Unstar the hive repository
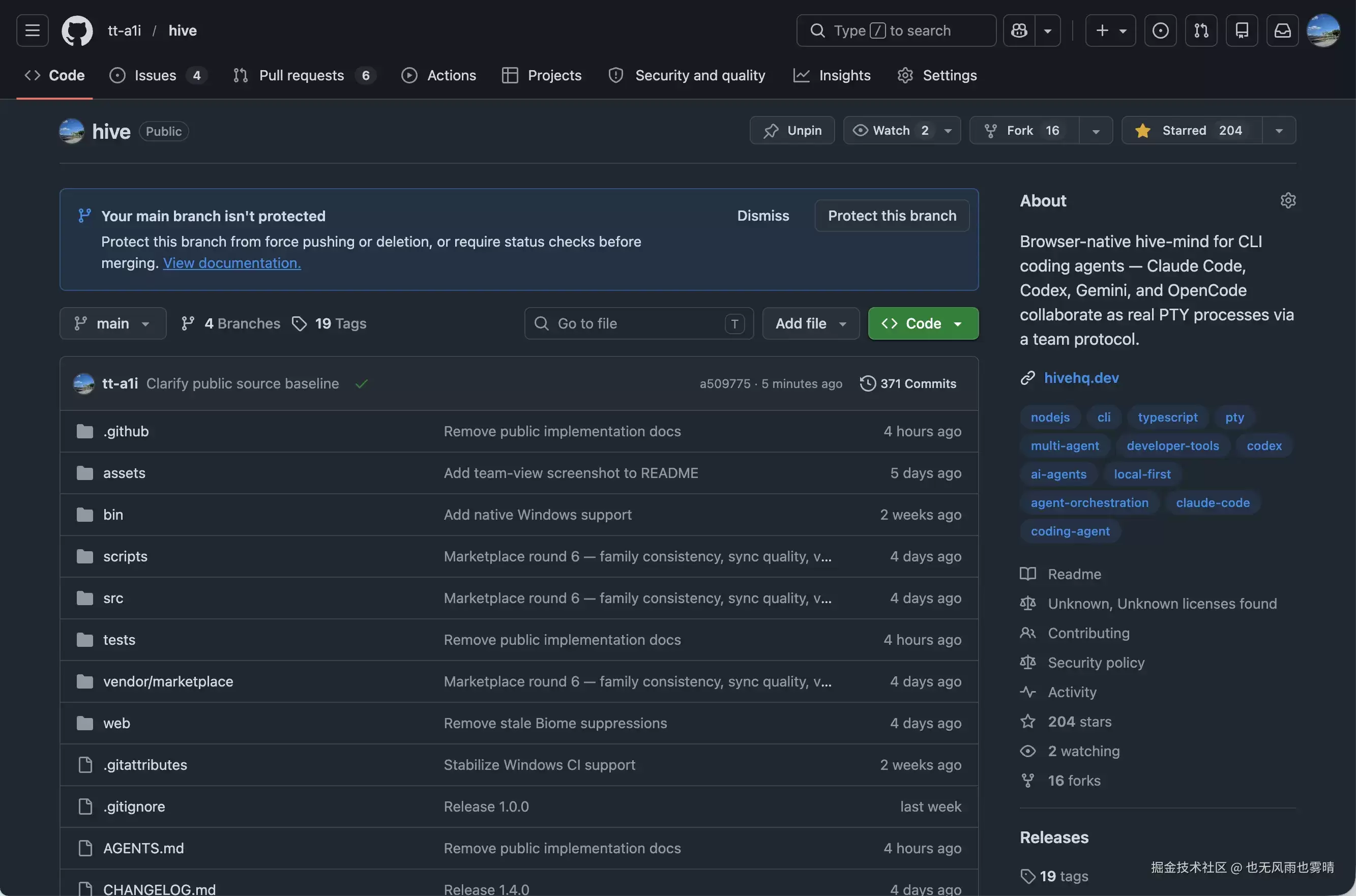 [1192, 130]
